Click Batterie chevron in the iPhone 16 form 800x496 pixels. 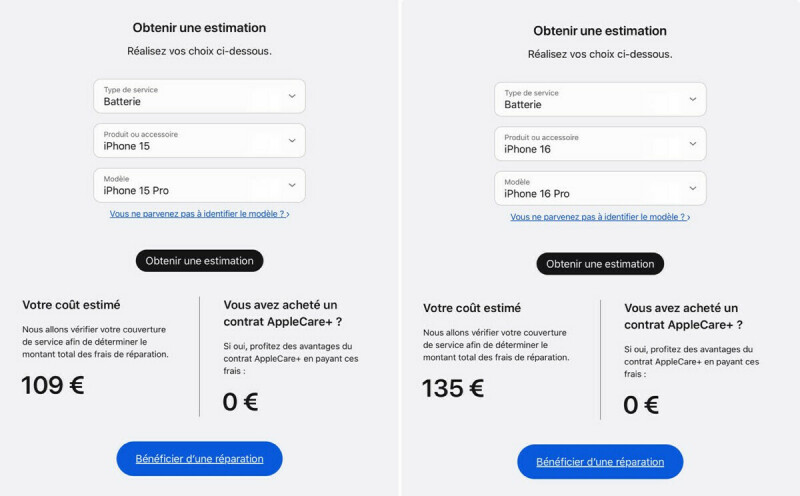692,99
